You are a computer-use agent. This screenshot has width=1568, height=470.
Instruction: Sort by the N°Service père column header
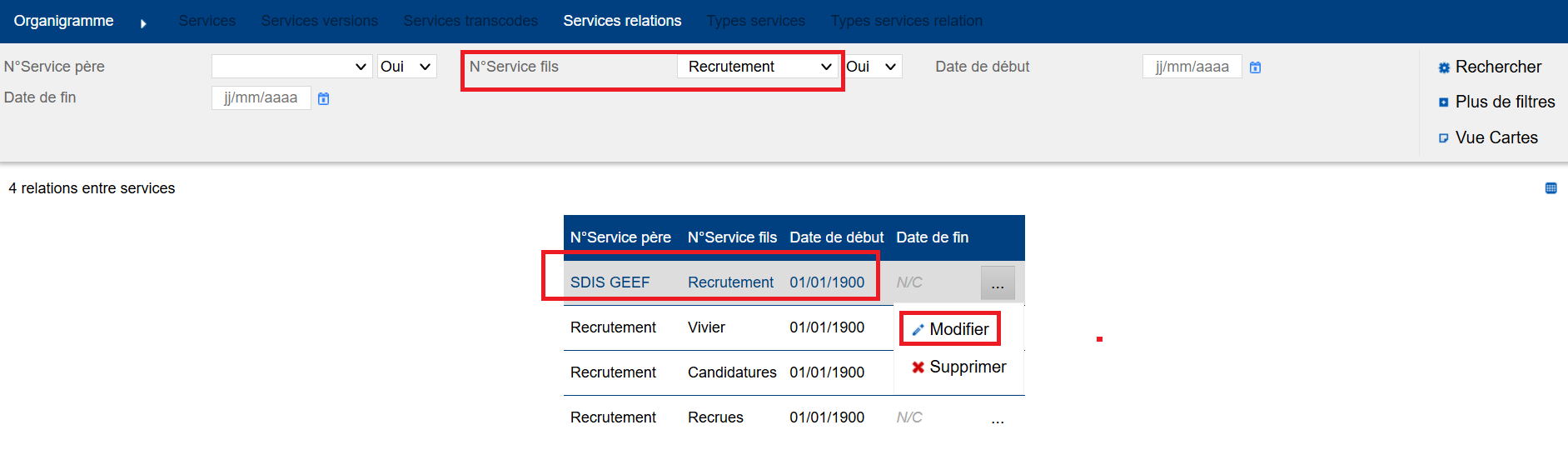pyautogui.click(x=620, y=237)
